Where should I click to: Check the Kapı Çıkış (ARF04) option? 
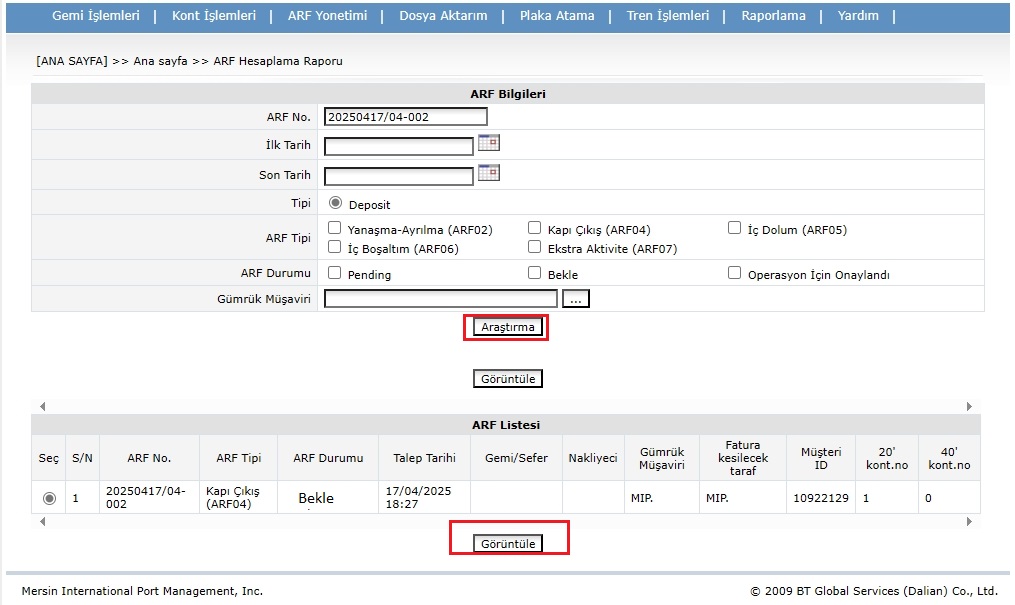[535, 228]
